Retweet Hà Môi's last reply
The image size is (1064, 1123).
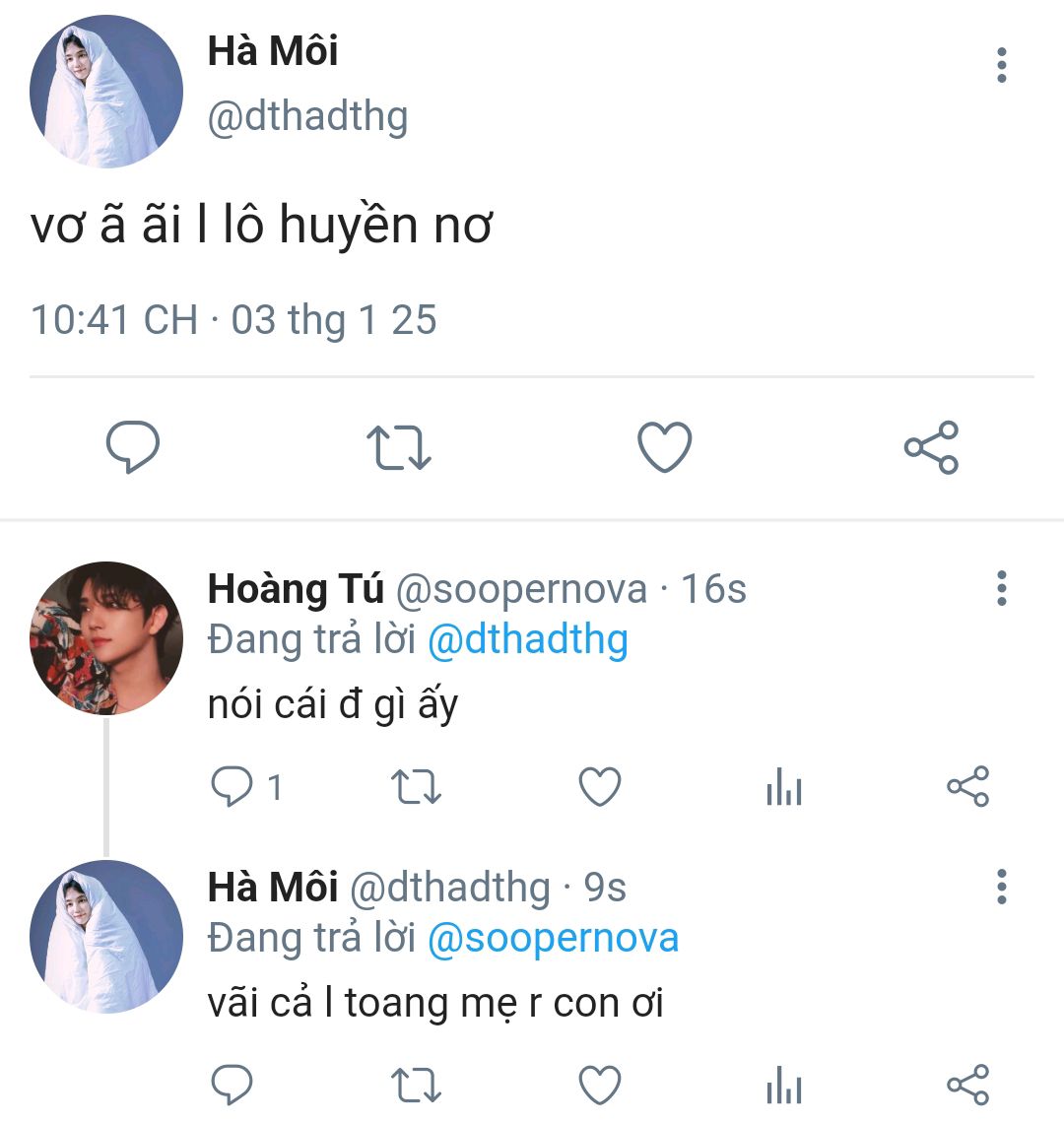(416, 1086)
